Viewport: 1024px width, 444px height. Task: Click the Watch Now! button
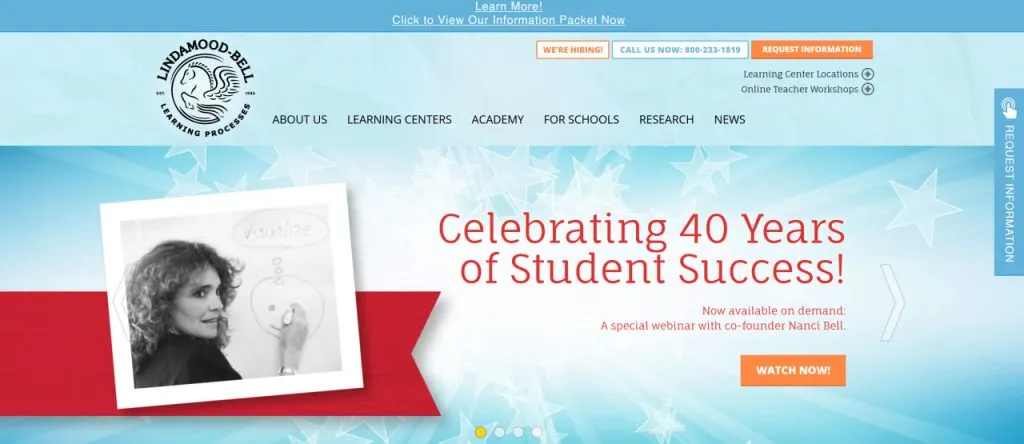point(793,370)
